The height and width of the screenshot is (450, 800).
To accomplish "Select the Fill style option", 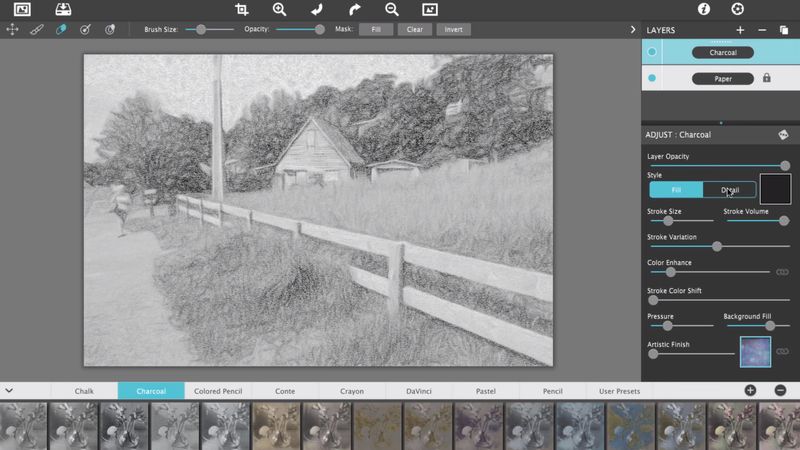I will (676, 190).
